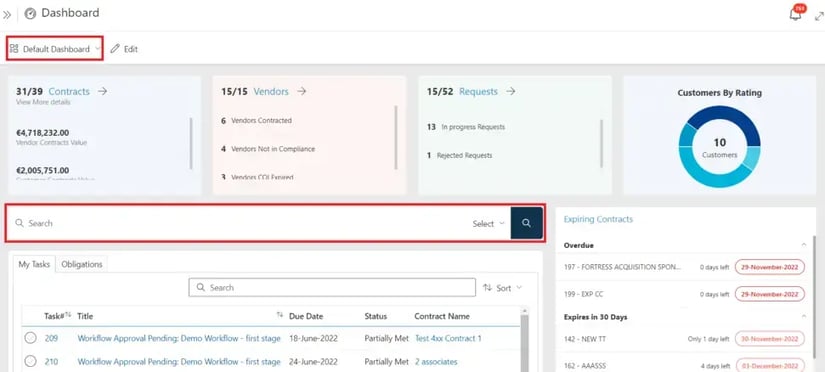Click the up-down arrows icon beside Sort

487,287
